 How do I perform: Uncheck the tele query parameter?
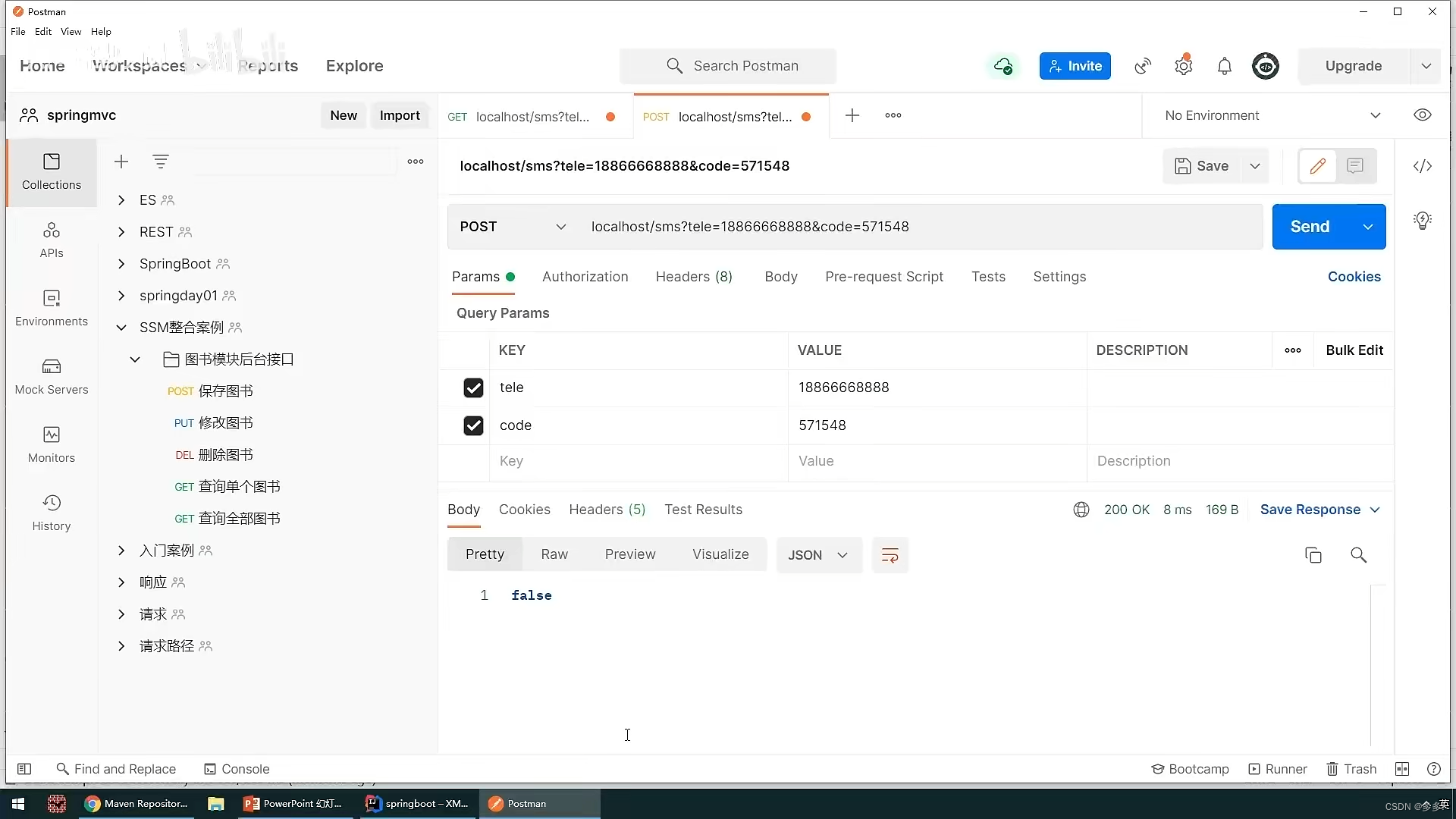[473, 388]
